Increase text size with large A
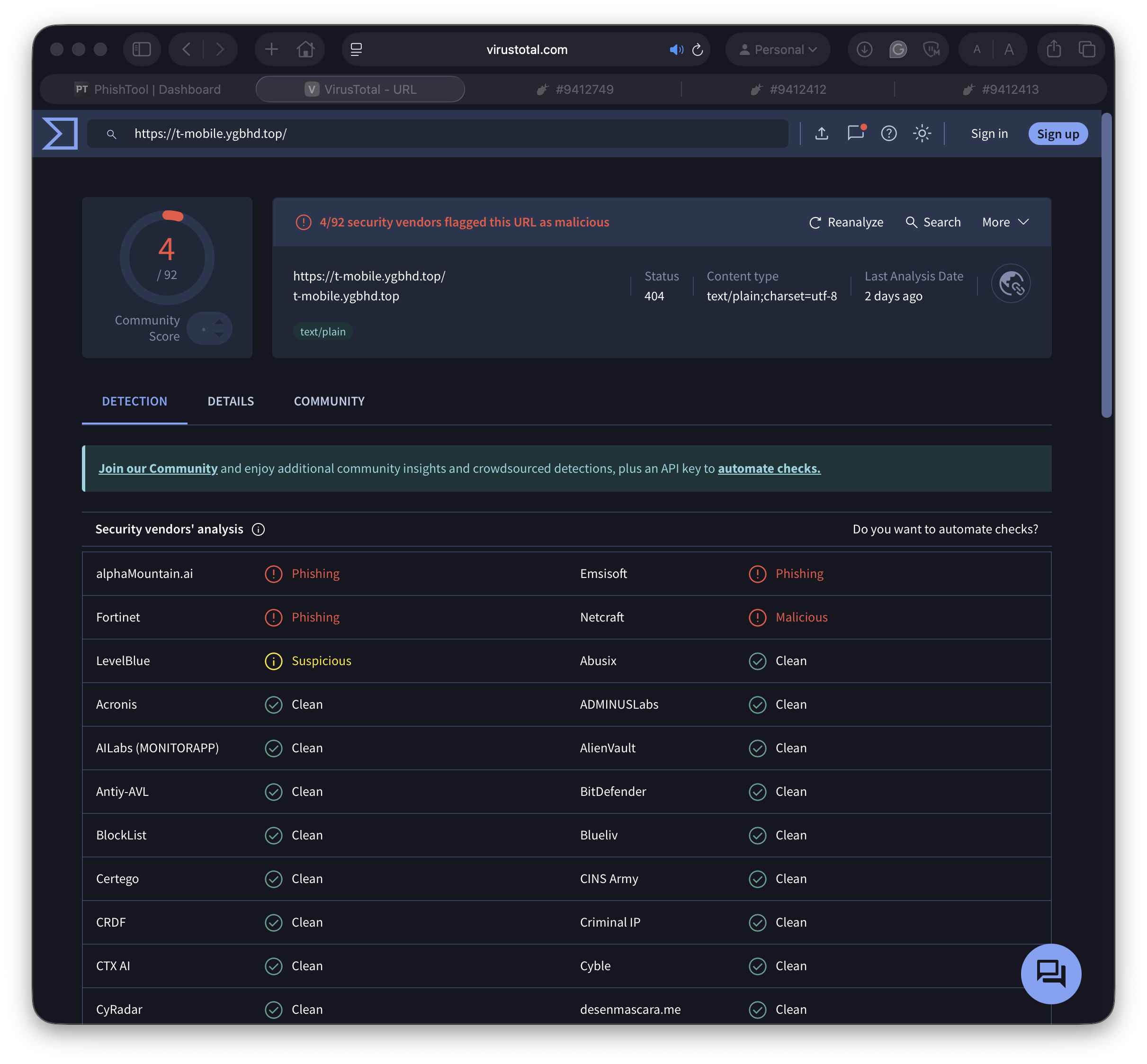Screen dimensions: 1147x1064 pyautogui.click(x=1009, y=50)
